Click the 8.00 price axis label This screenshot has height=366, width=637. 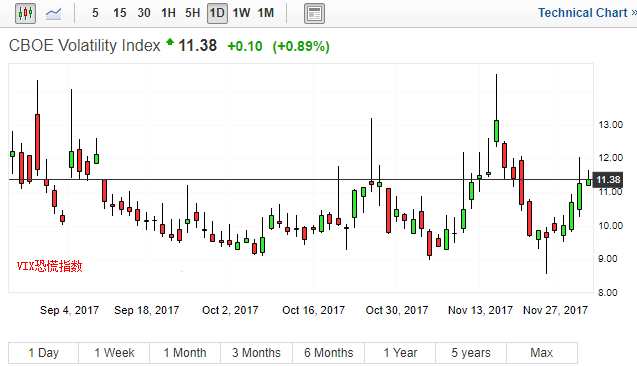point(608,292)
